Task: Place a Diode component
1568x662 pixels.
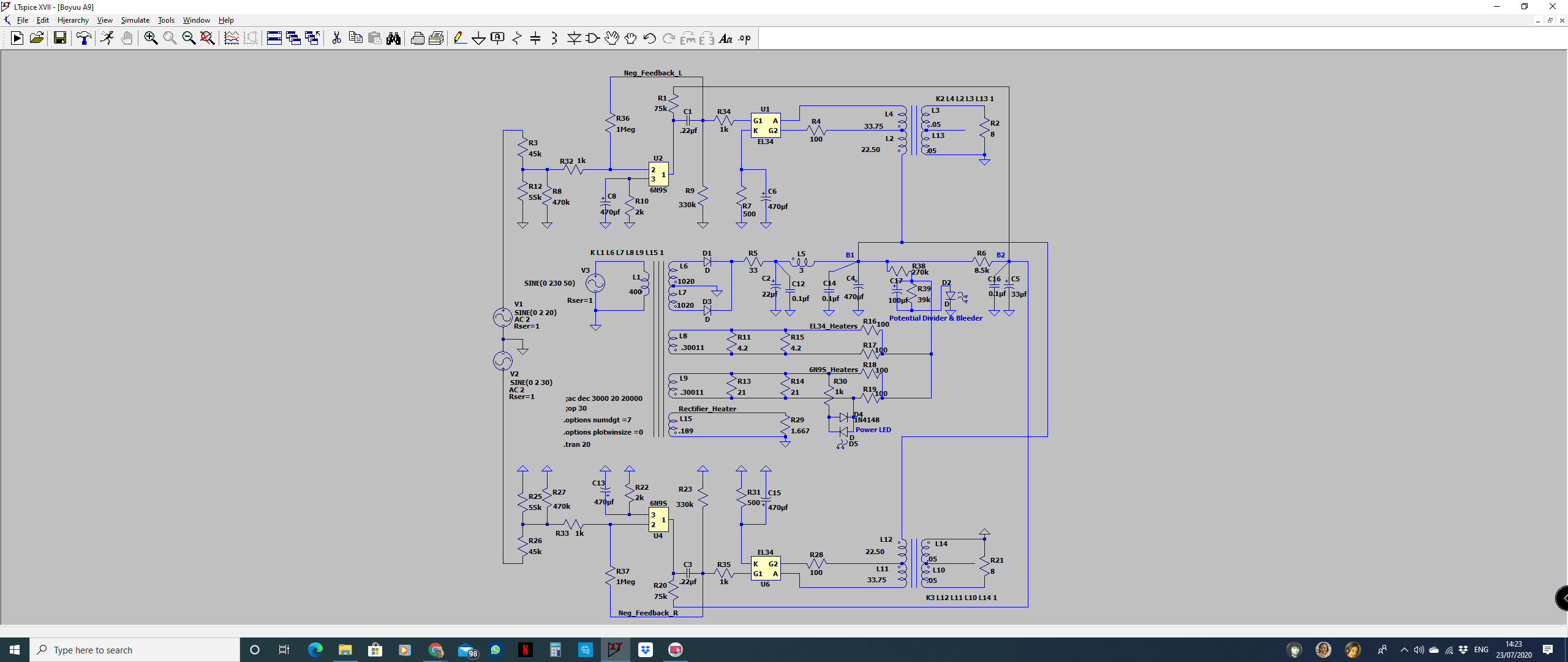Action: [574, 38]
